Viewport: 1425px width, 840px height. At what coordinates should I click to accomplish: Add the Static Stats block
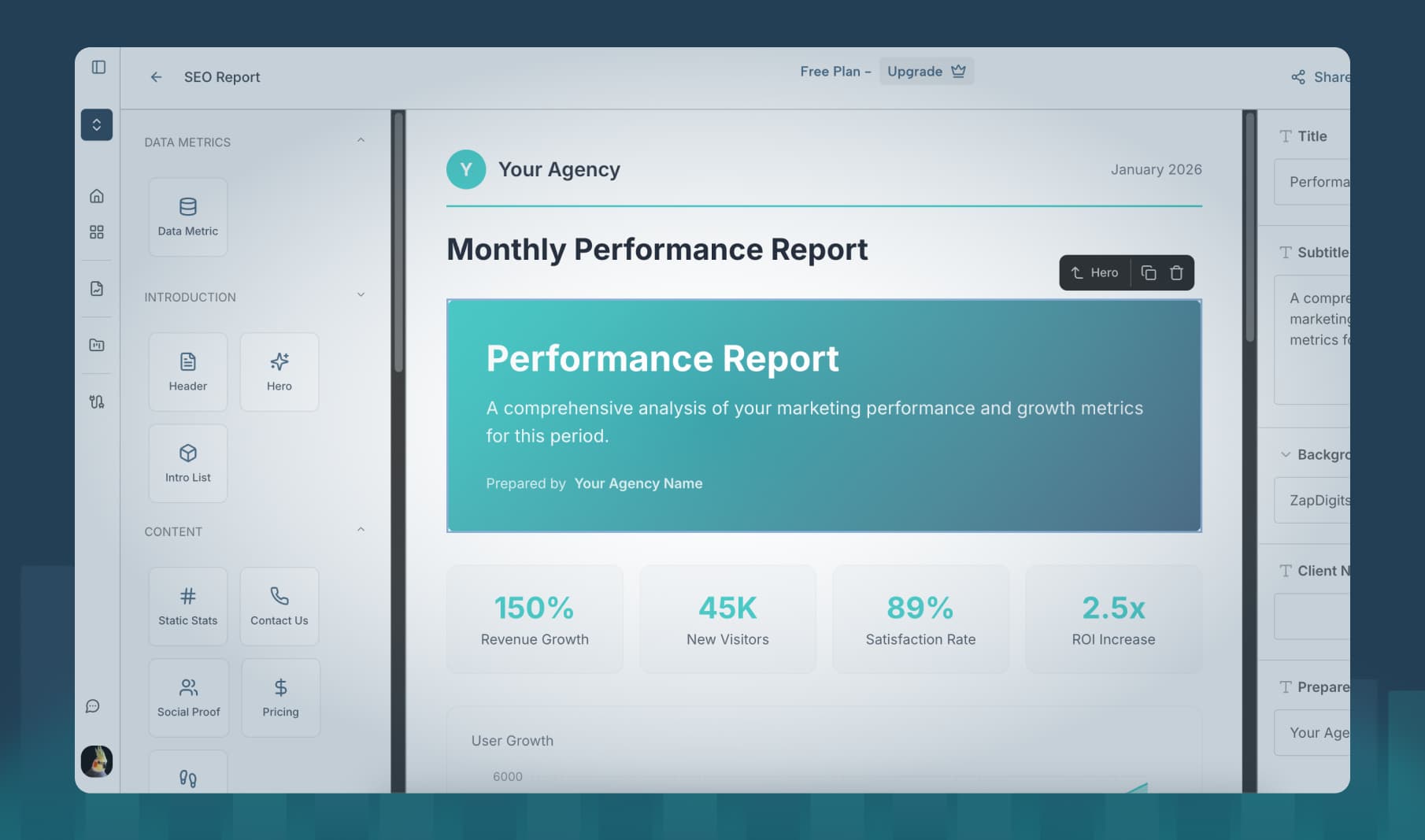(187, 605)
